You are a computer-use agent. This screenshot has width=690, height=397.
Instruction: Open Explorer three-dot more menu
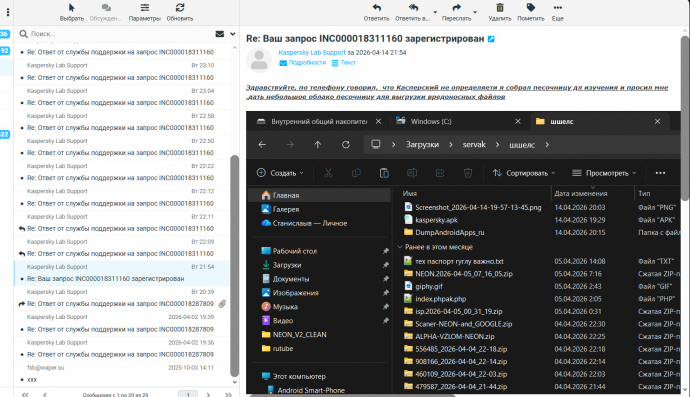point(660,173)
